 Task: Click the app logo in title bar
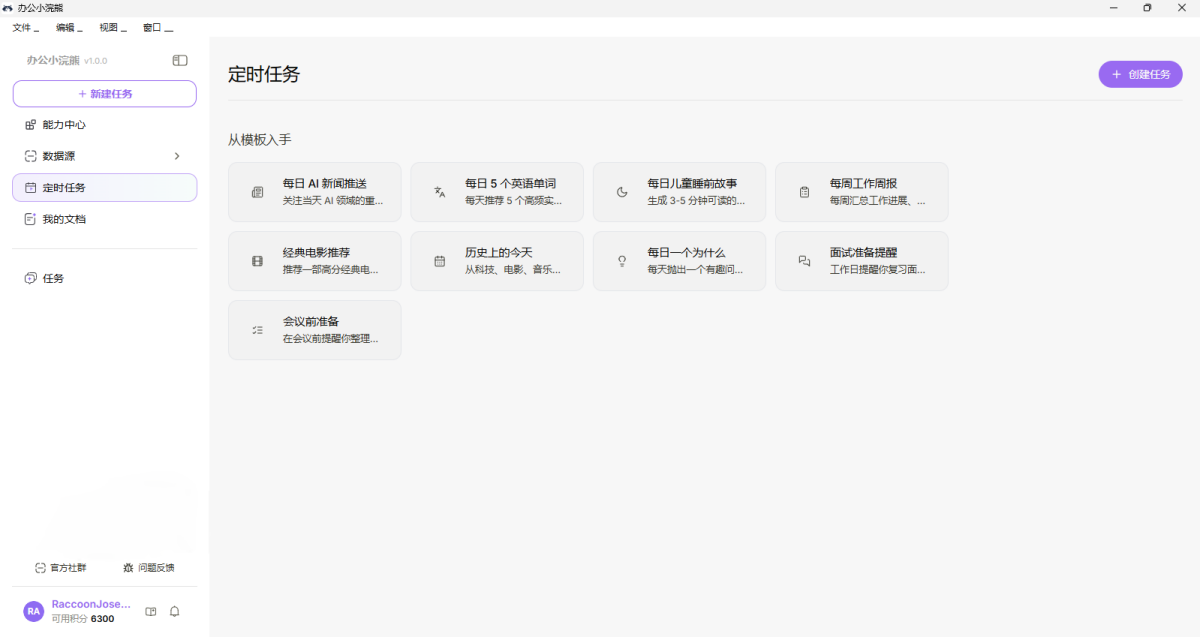(x=8, y=7)
